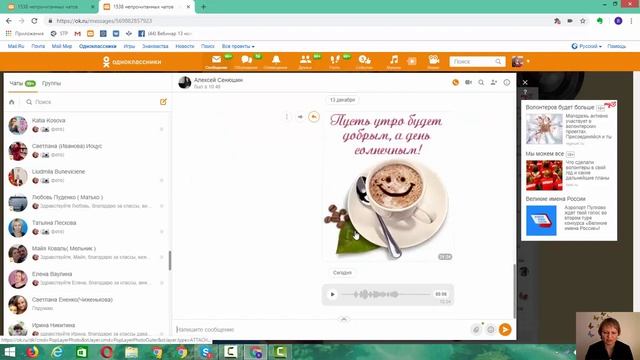Seek within the voice message waveform
The width and height of the screenshot is (640, 360).
[x=385, y=294]
